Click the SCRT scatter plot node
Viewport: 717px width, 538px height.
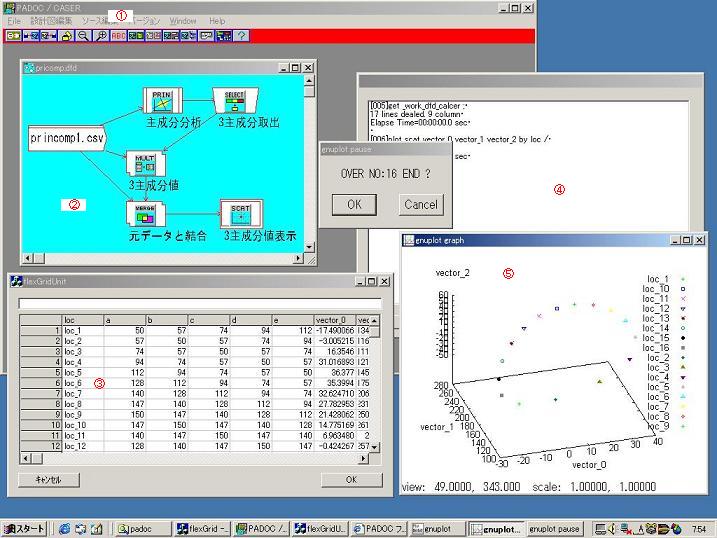(x=241, y=213)
